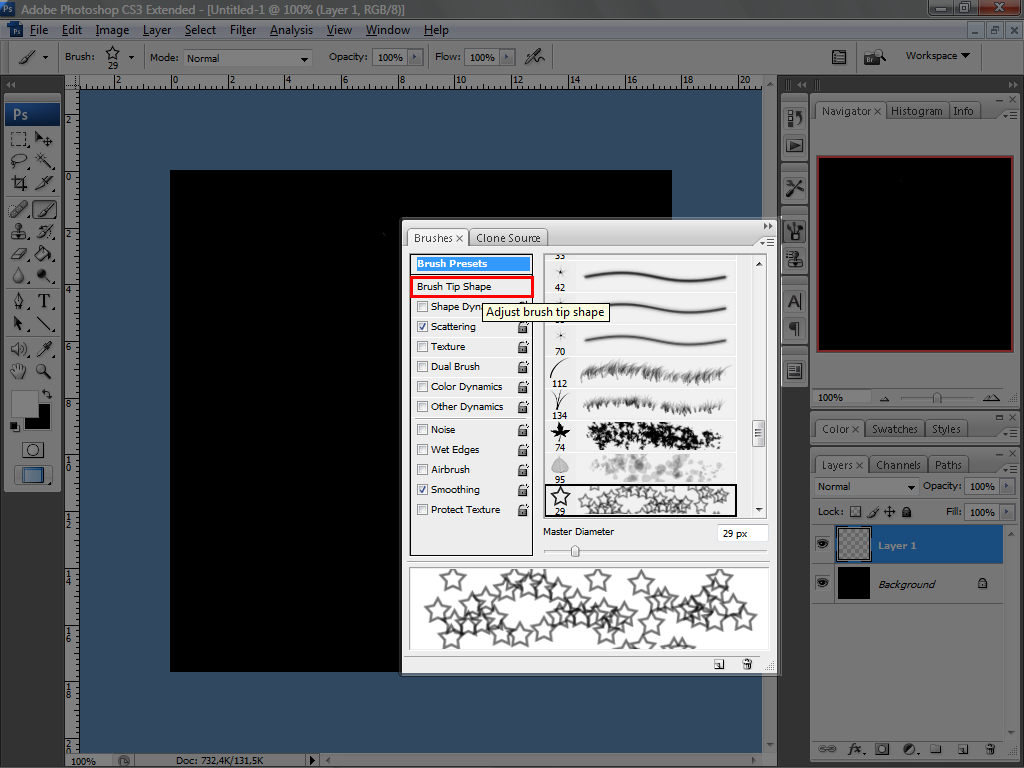The height and width of the screenshot is (768, 1024).
Task: Uncheck the Smoothing option
Action: pos(423,490)
